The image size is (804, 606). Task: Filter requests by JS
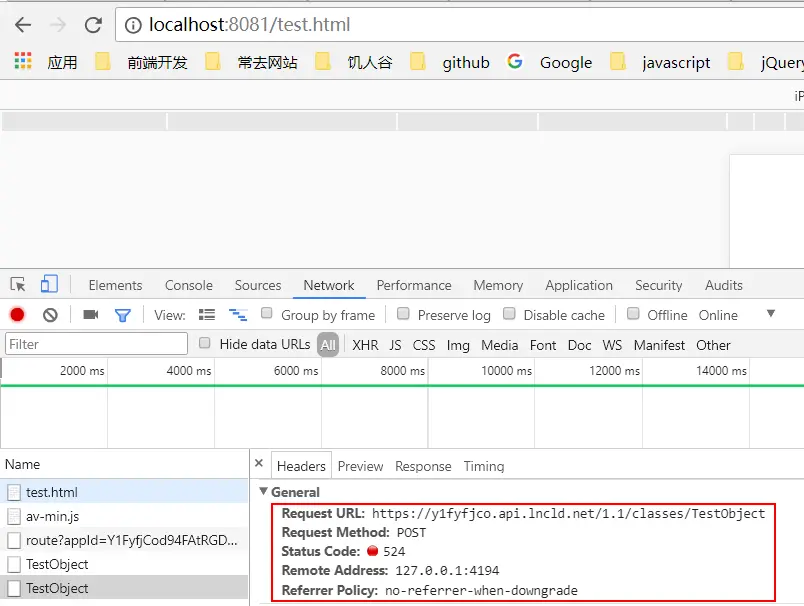click(x=395, y=345)
